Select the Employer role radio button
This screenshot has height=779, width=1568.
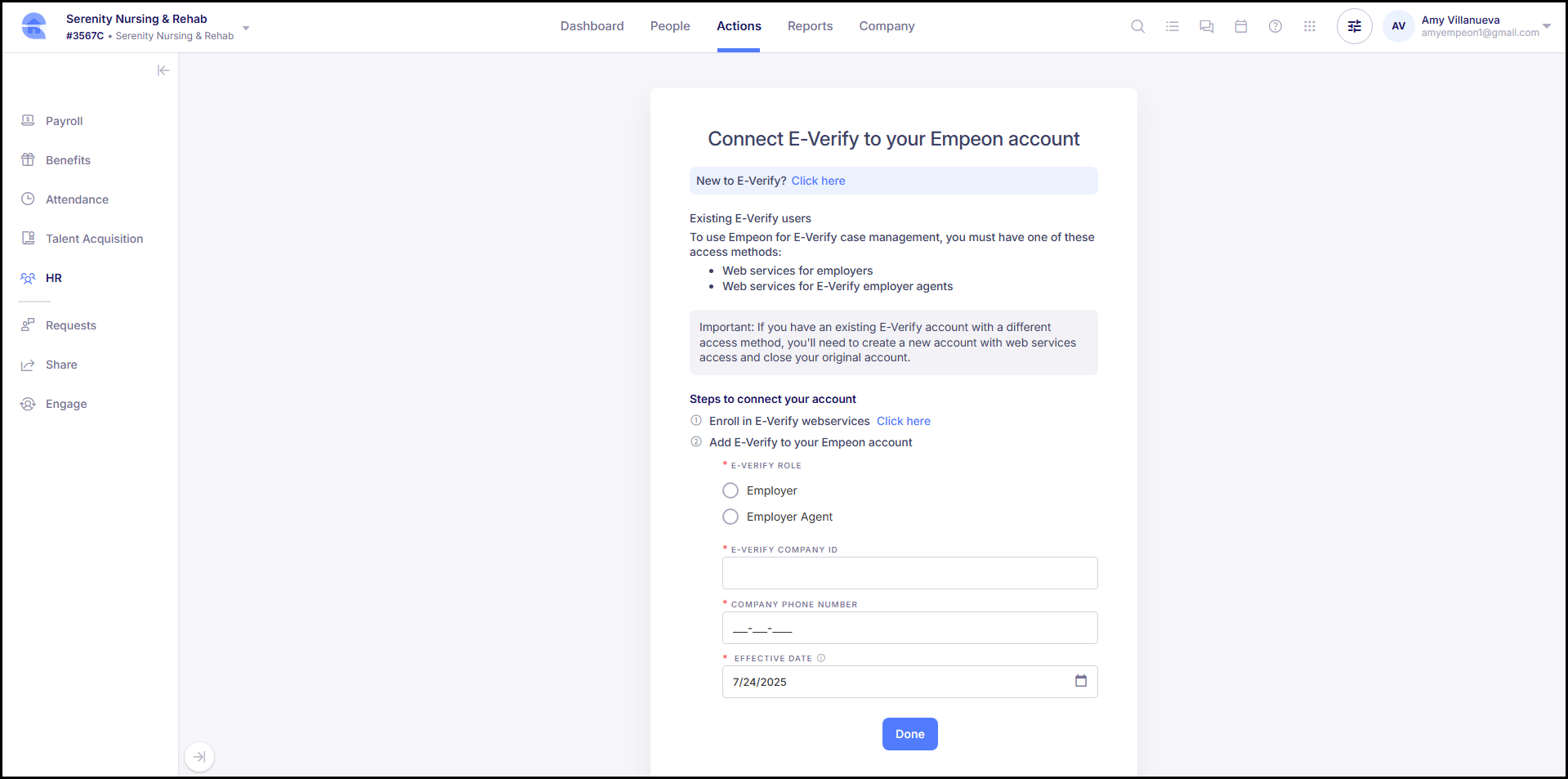730,490
